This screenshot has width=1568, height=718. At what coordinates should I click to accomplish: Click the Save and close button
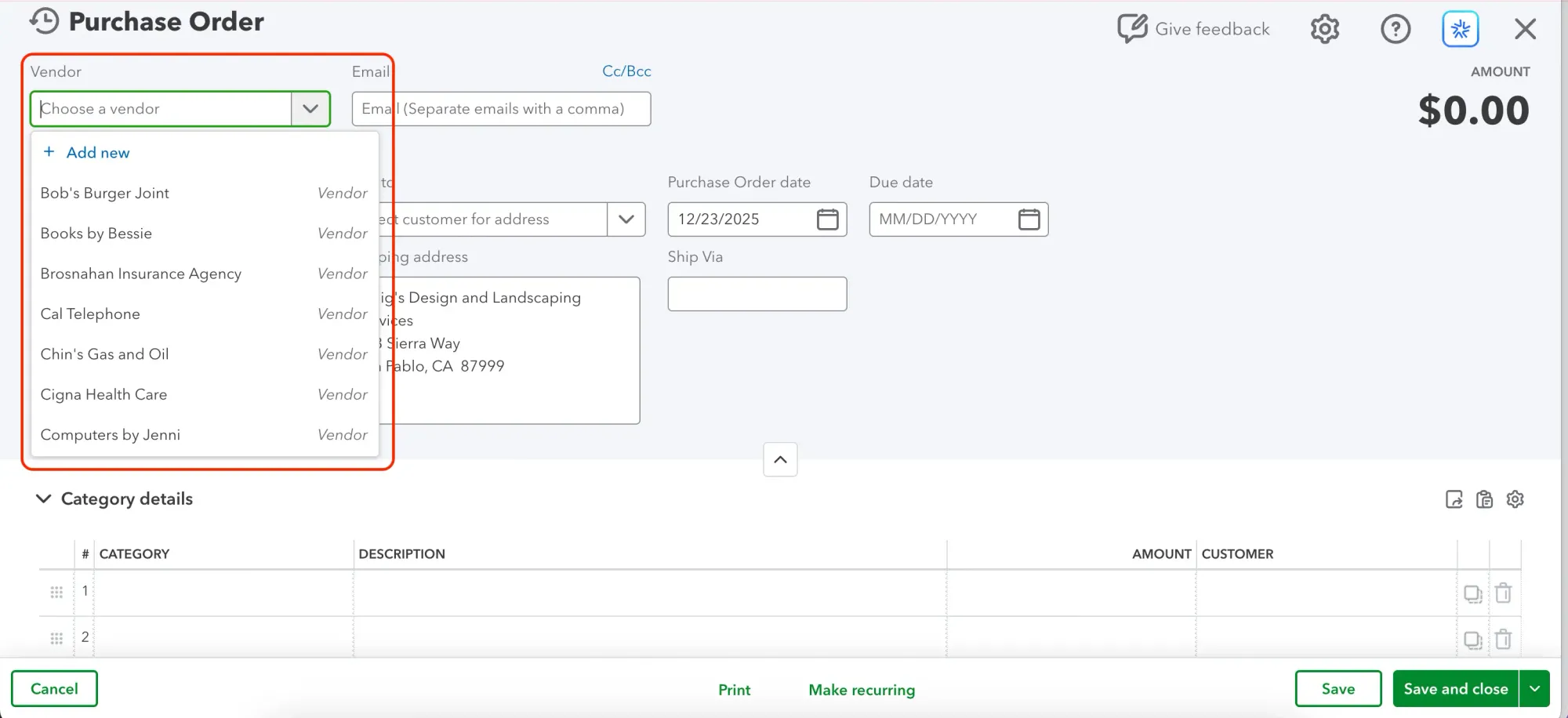click(x=1455, y=688)
